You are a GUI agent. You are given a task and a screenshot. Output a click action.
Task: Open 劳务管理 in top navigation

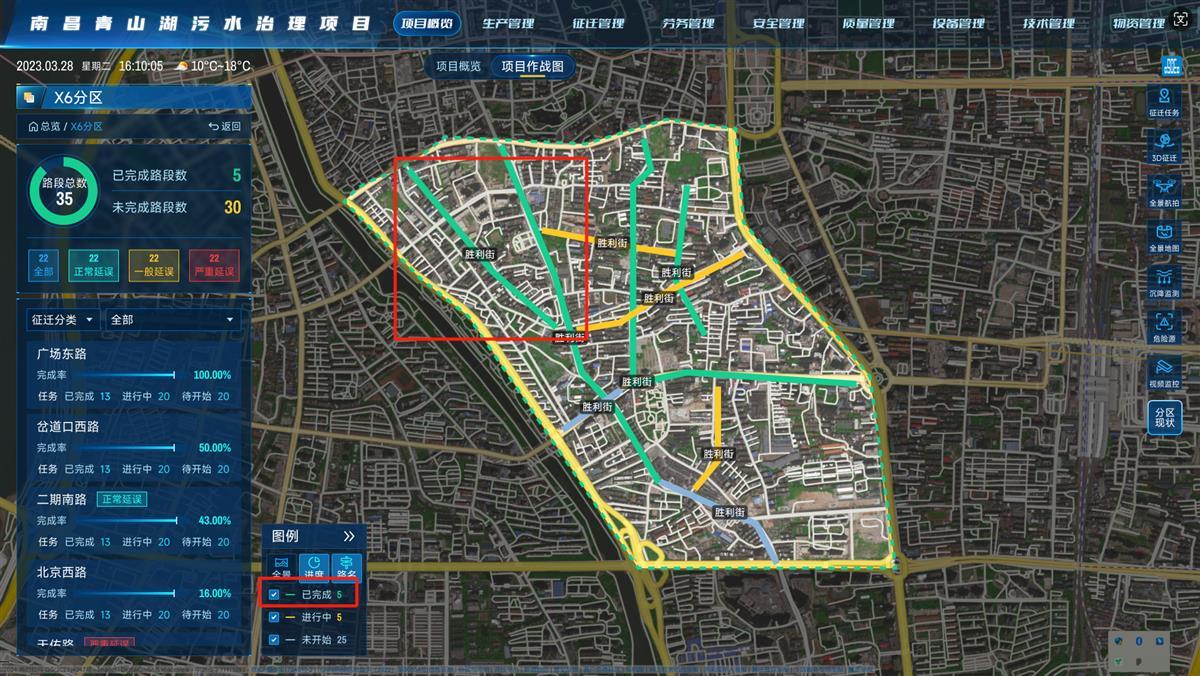coord(688,23)
